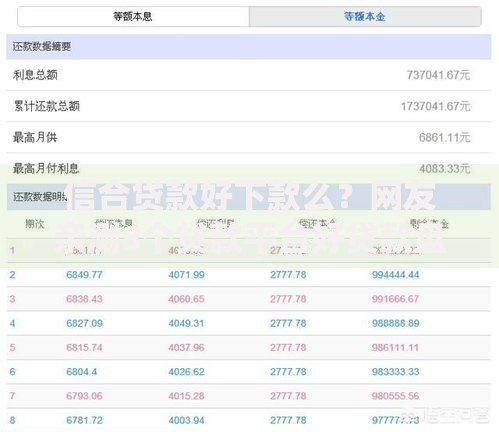Select principal 2777.78 in row 5
The image size is (499, 432).
pos(288,347)
